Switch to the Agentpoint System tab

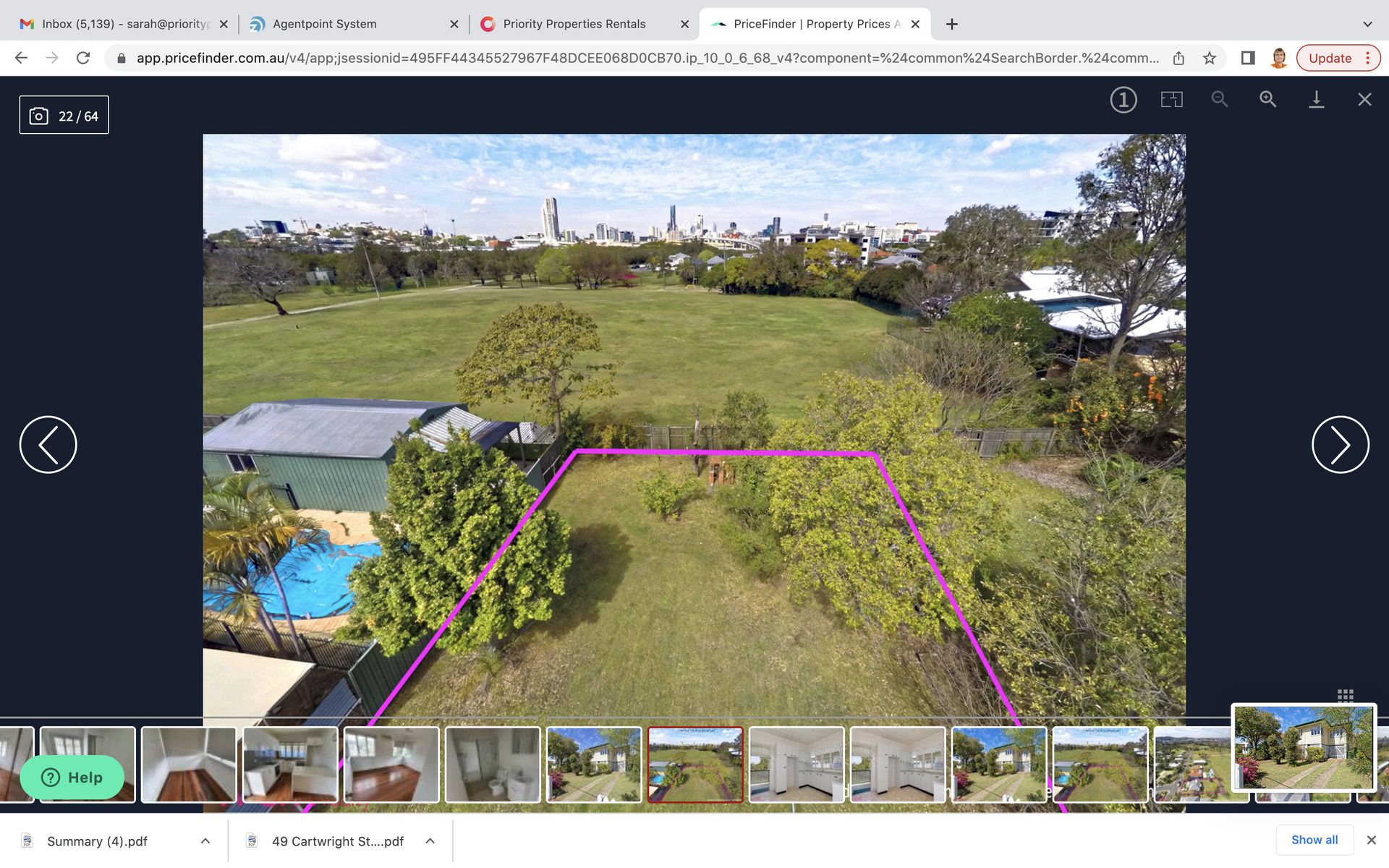tap(324, 24)
